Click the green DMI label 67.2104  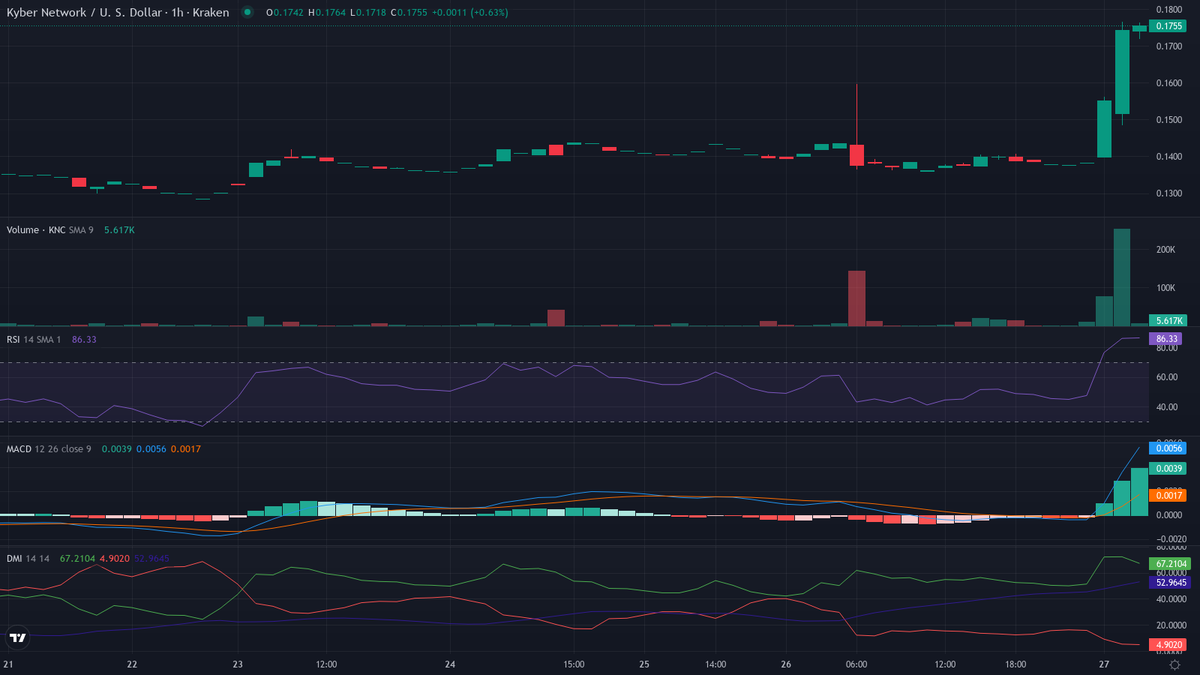click(x=1166, y=564)
